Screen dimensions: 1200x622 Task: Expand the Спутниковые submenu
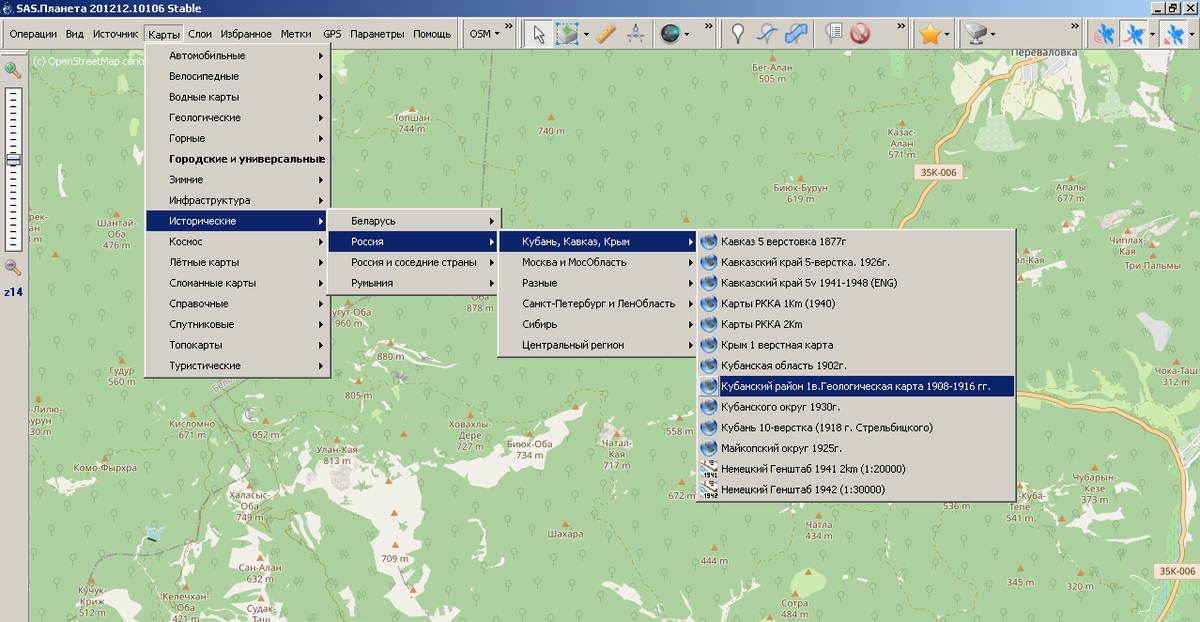coord(237,324)
